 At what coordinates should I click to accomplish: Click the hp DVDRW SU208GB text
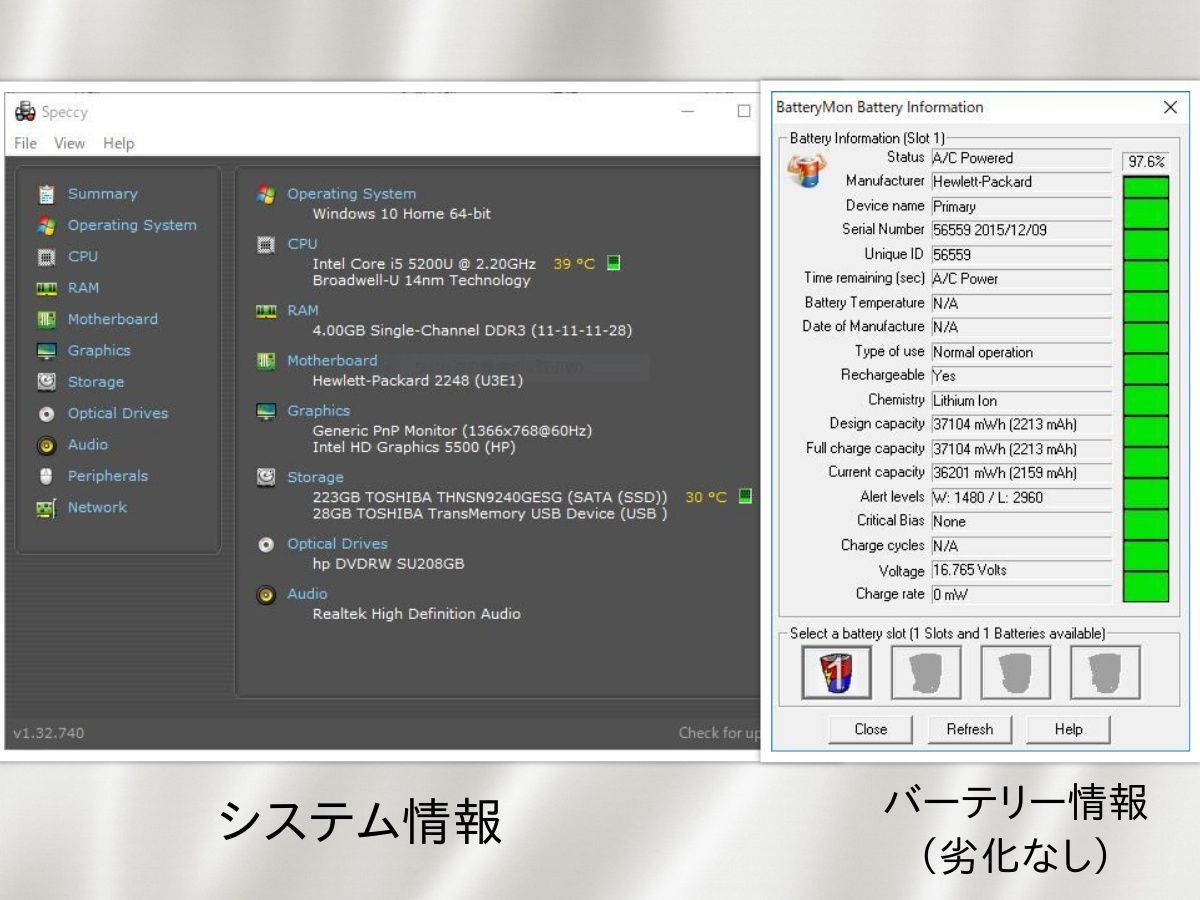point(388,564)
